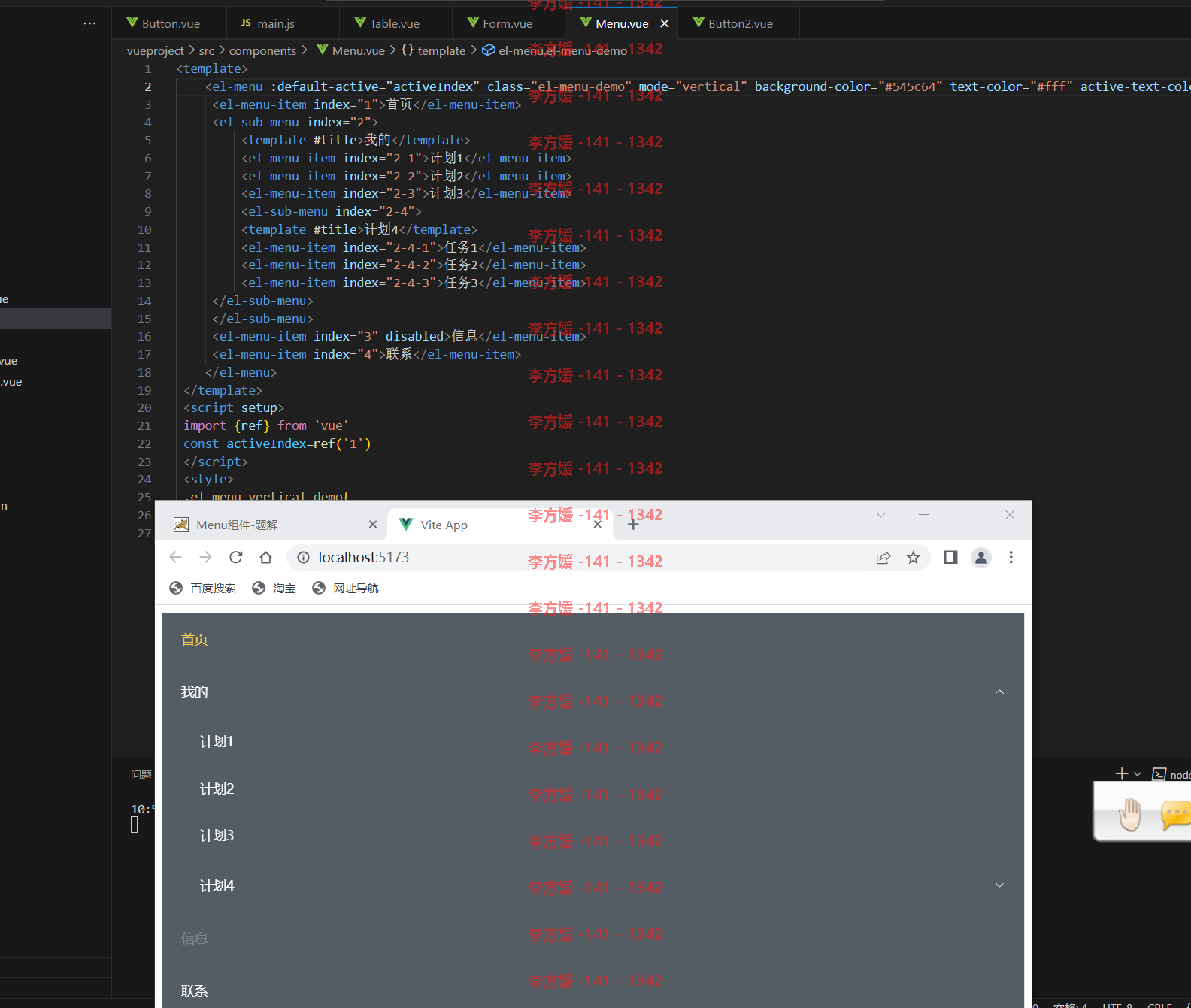Go forward in browser history
The image size is (1191, 1008).
pyautogui.click(x=205, y=557)
